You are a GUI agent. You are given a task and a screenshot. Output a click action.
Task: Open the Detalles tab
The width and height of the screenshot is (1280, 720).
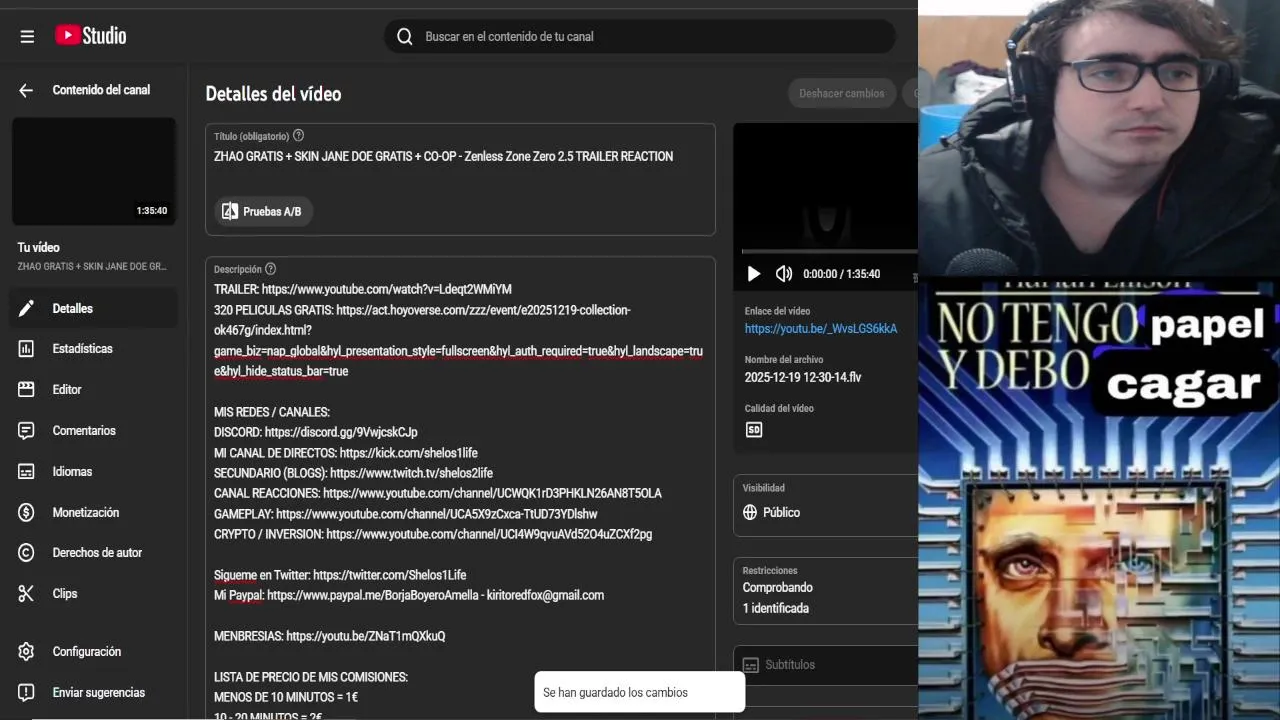coord(94,309)
